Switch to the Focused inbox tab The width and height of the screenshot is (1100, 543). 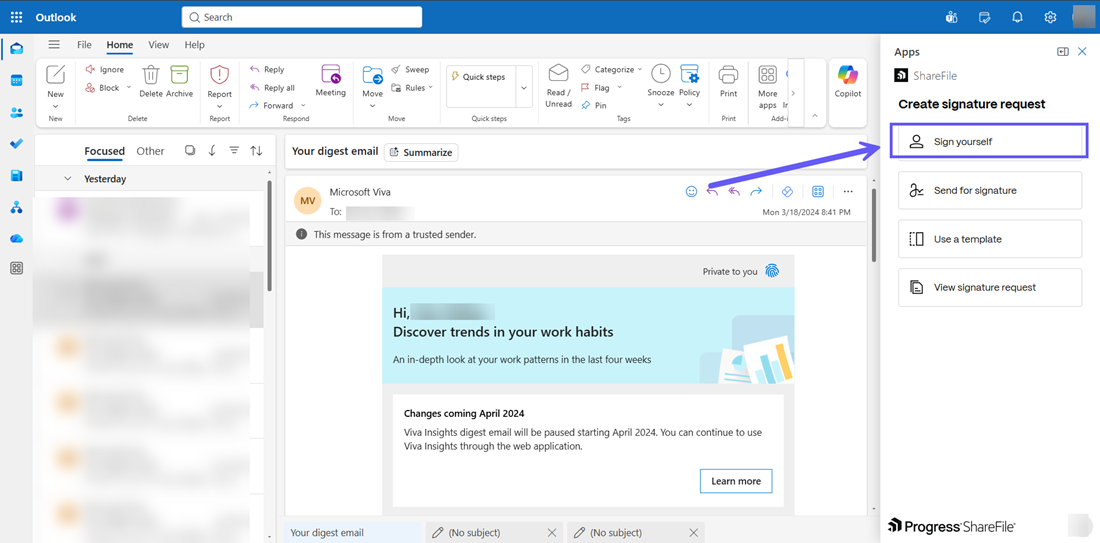(x=105, y=151)
